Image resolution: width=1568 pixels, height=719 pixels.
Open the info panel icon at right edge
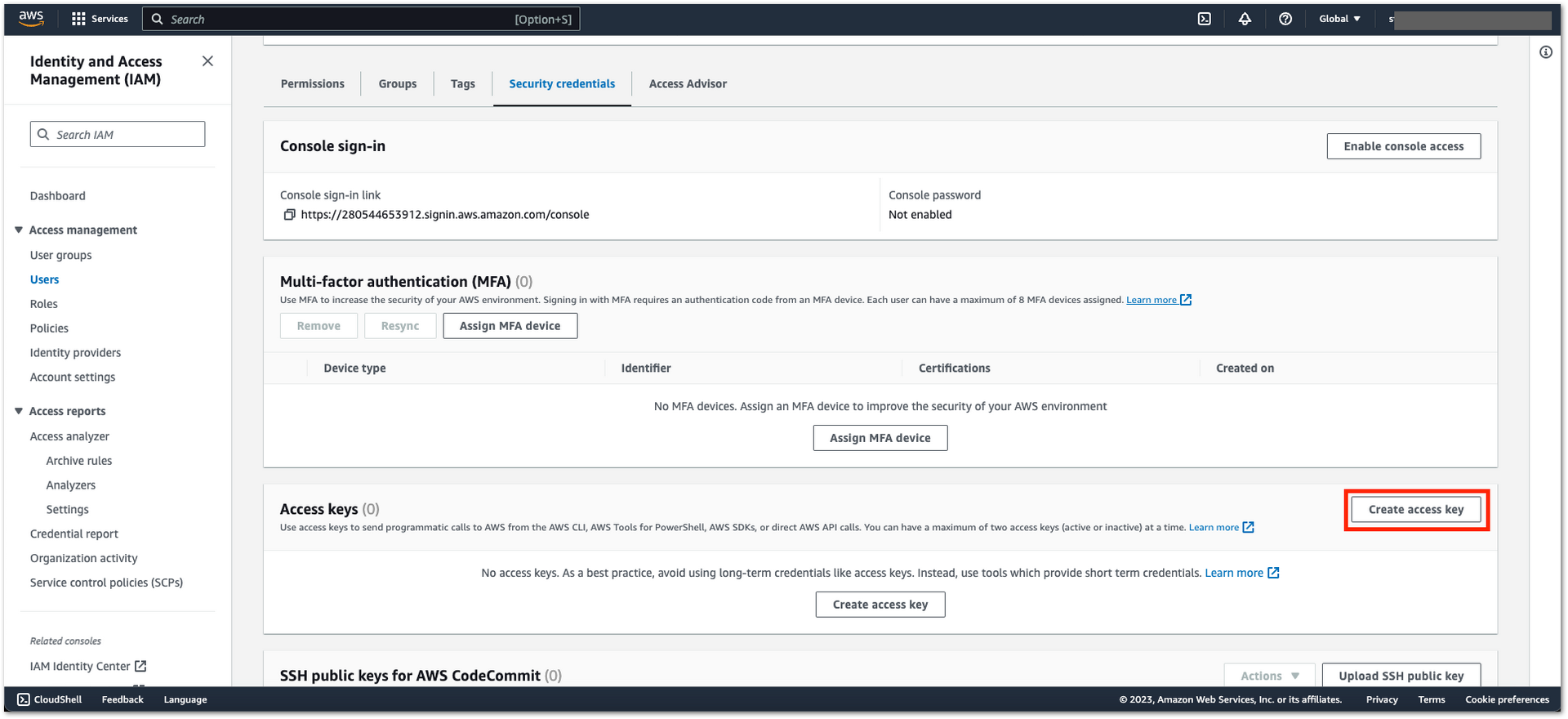[x=1546, y=52]
